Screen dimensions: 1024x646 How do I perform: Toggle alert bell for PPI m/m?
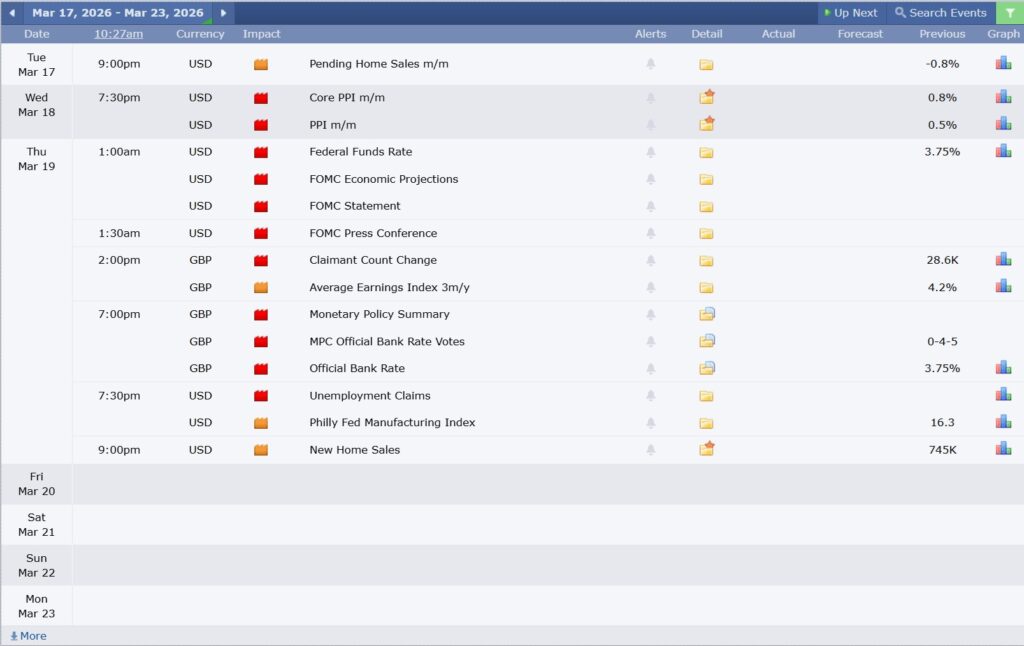(651, 125)
